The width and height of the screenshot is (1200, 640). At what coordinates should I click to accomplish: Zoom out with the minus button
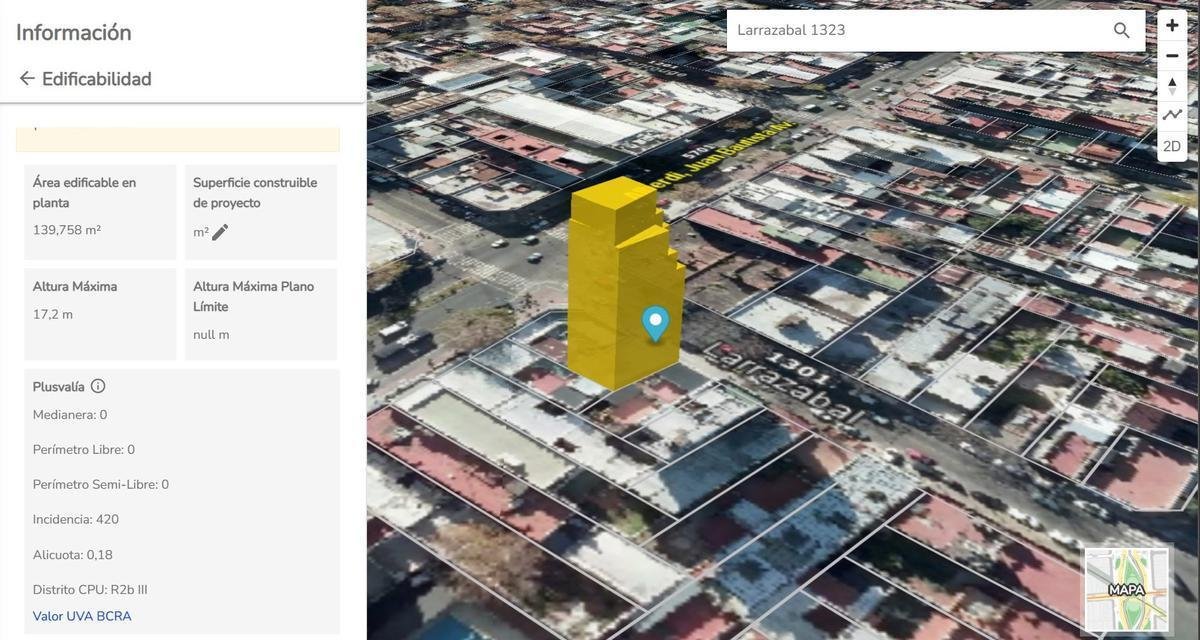pyautogui.click(x=1172, y=56)
